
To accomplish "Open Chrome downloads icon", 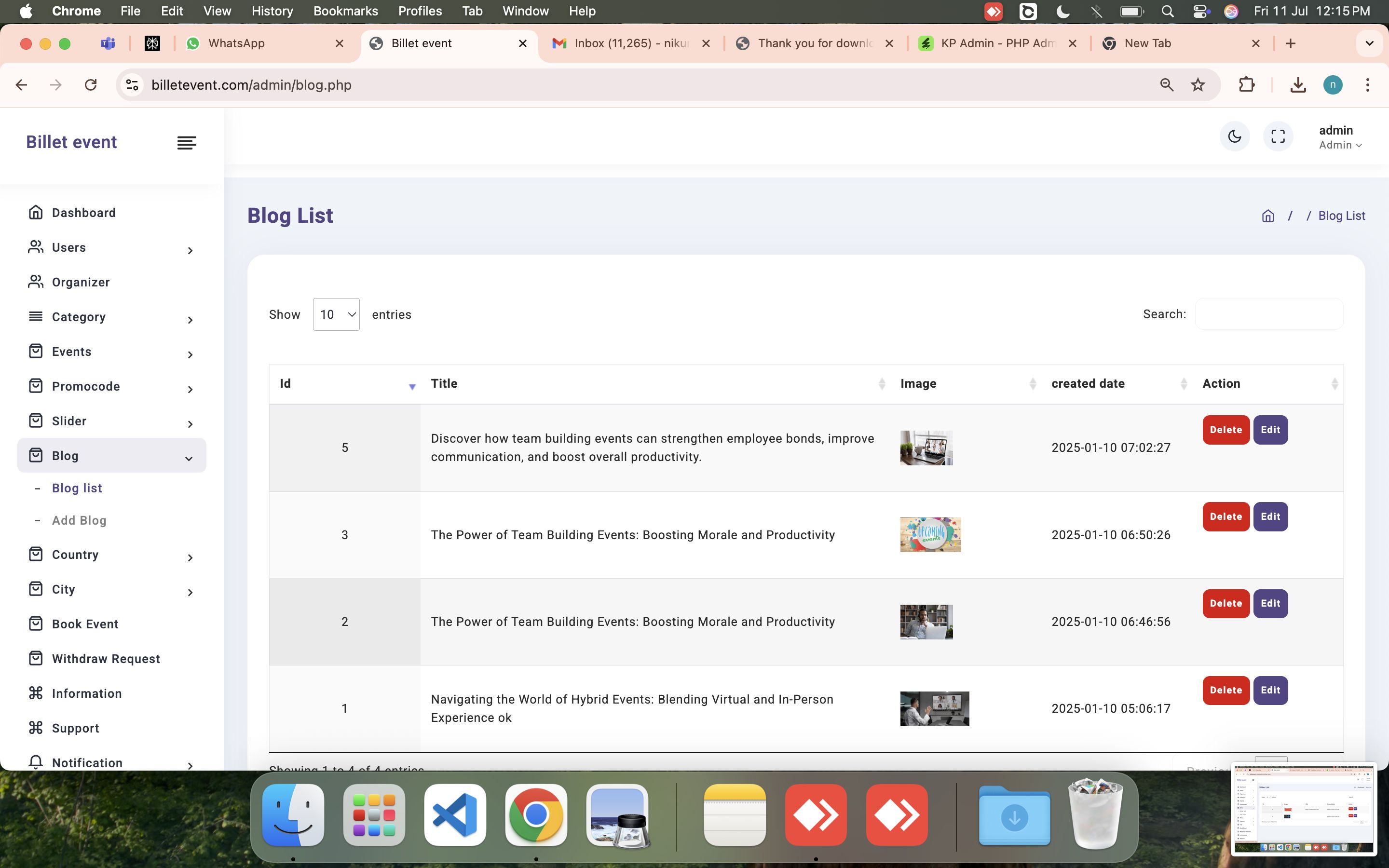I will point(1298,85).
